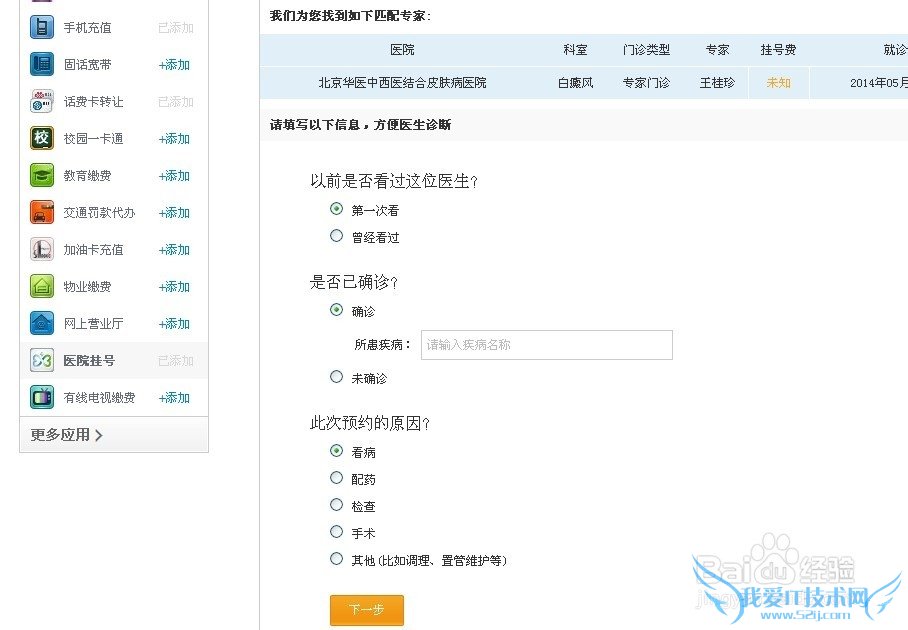This screenshot has height=630, width=908.
Task: Click 已添加 status beside 手机充值
Action: [176, 28]
